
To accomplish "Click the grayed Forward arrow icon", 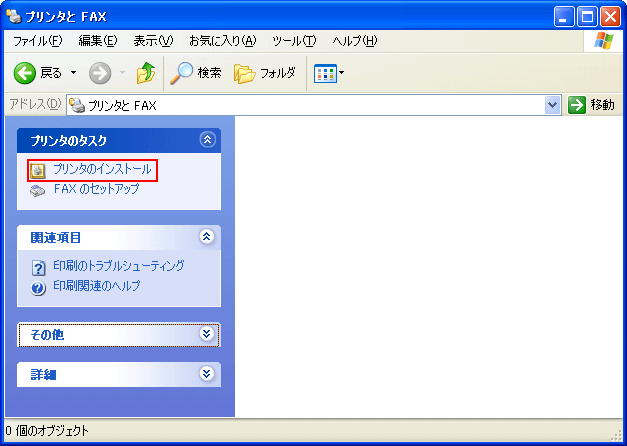I will 100,73.
